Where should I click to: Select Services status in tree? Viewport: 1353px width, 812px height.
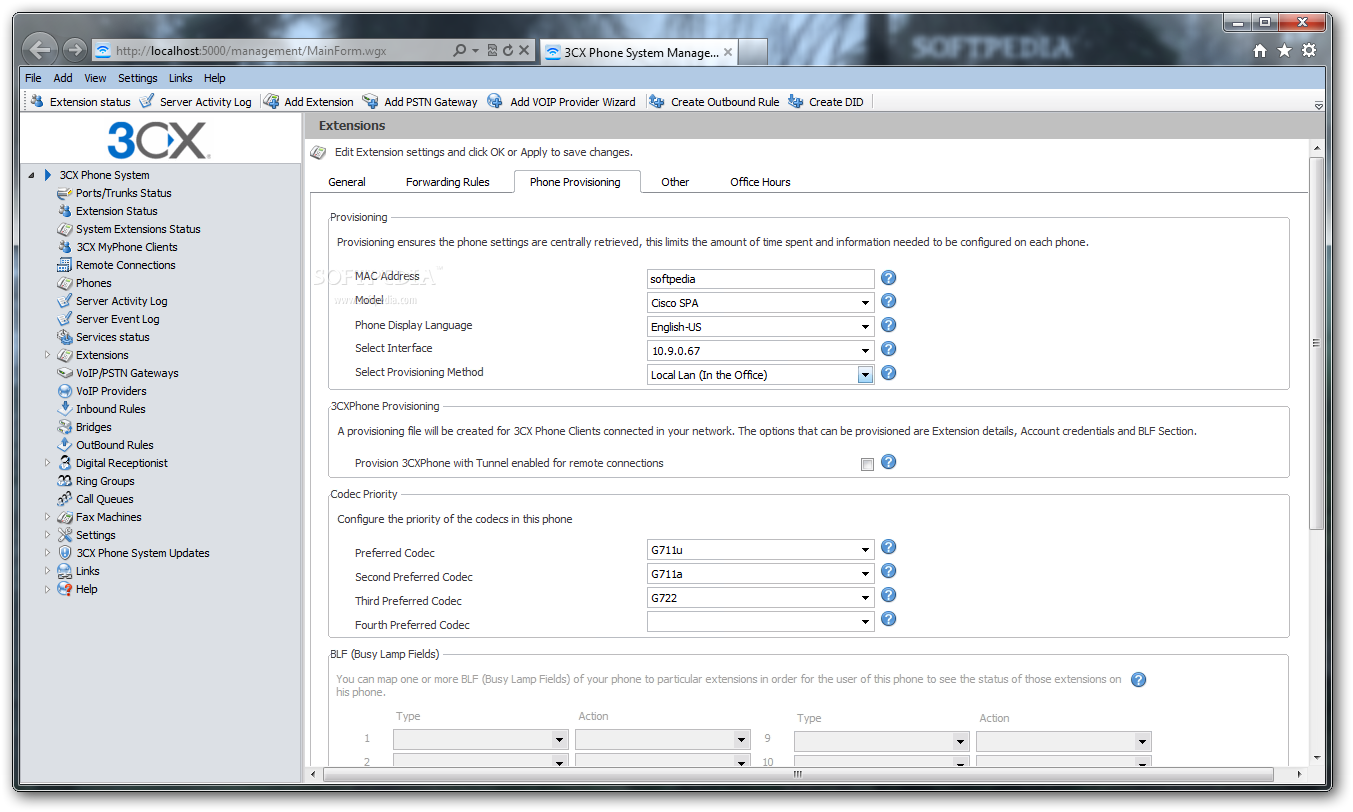coord(113,337)
